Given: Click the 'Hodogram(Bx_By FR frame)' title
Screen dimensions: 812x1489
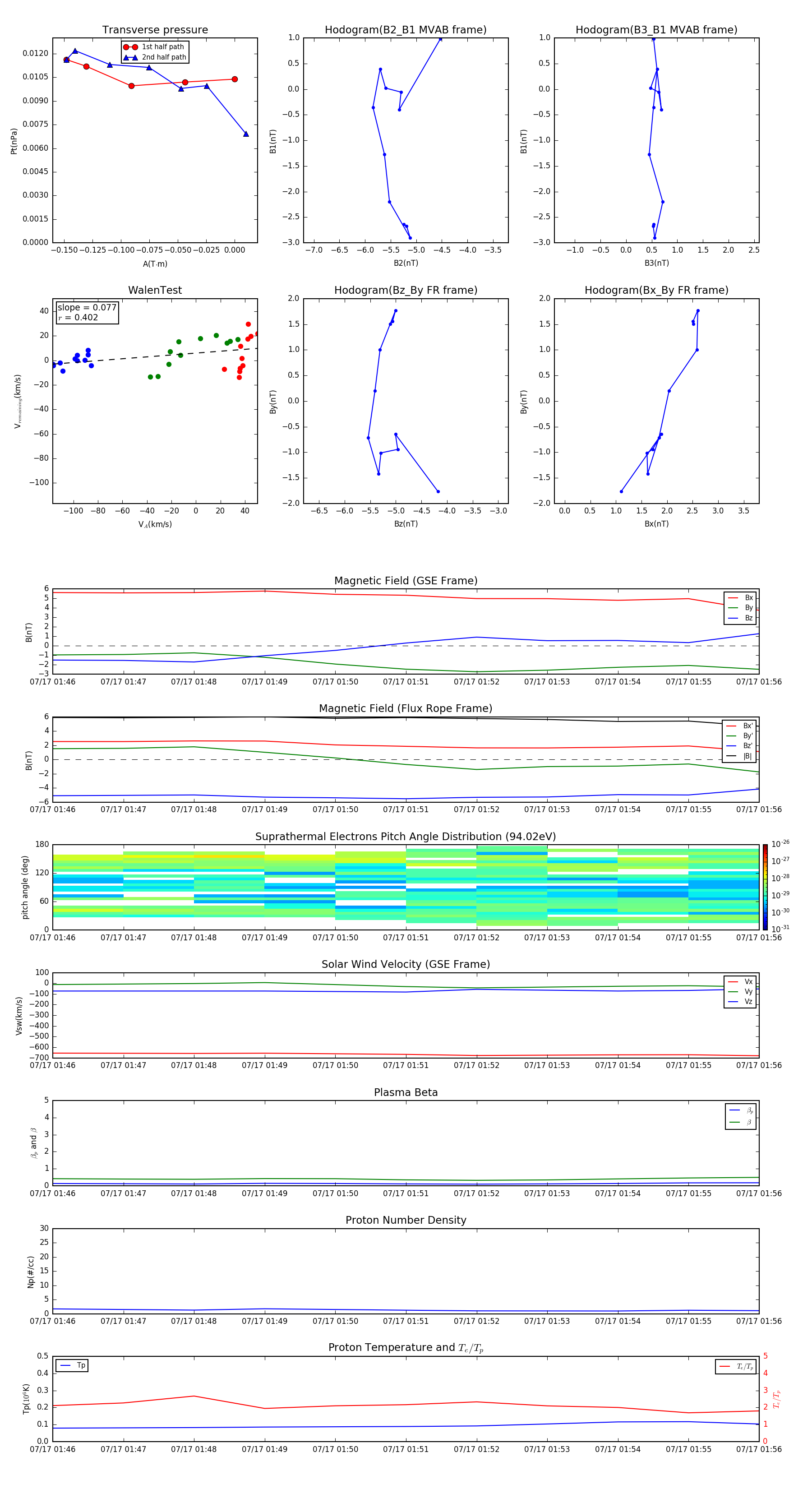Looking at the screenshot, I should pos(656,290).
